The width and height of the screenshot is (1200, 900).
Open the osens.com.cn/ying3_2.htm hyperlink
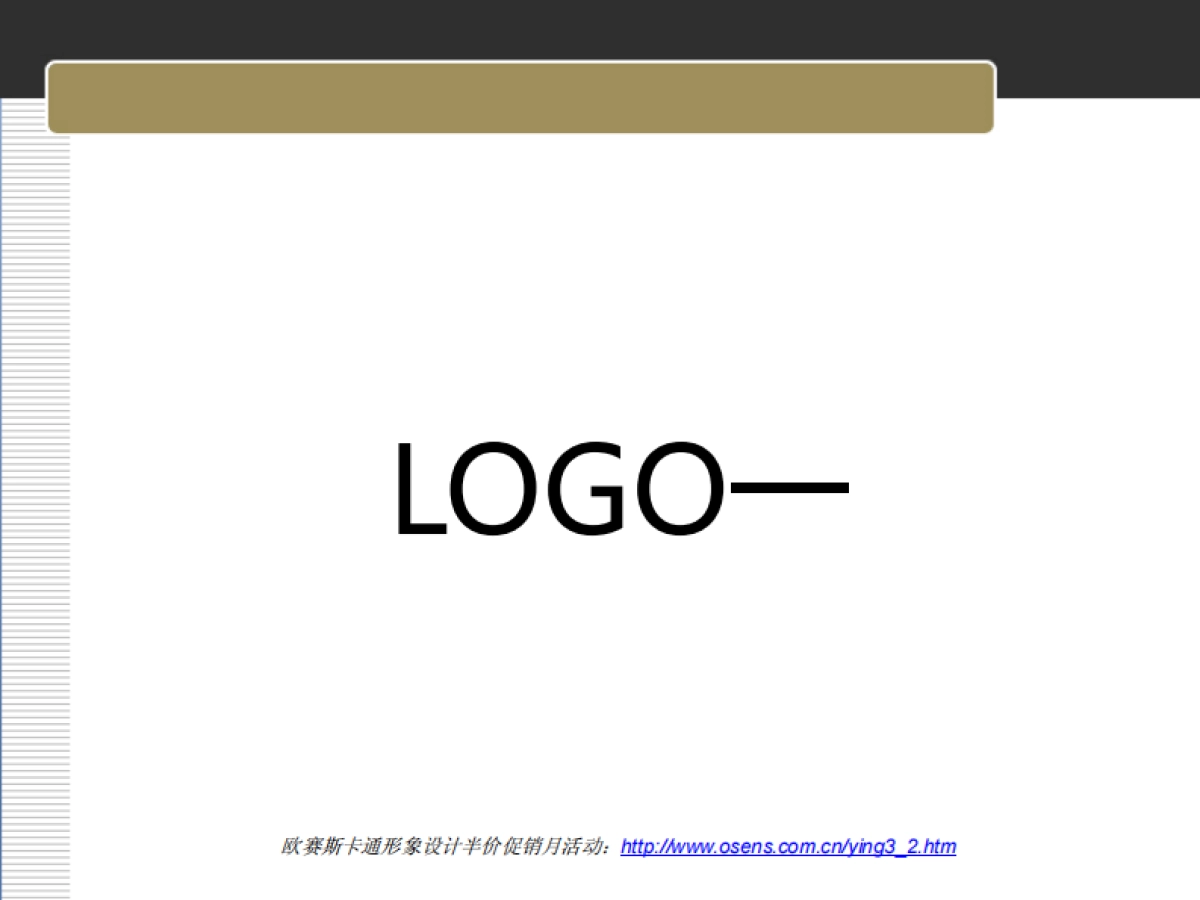788,846
